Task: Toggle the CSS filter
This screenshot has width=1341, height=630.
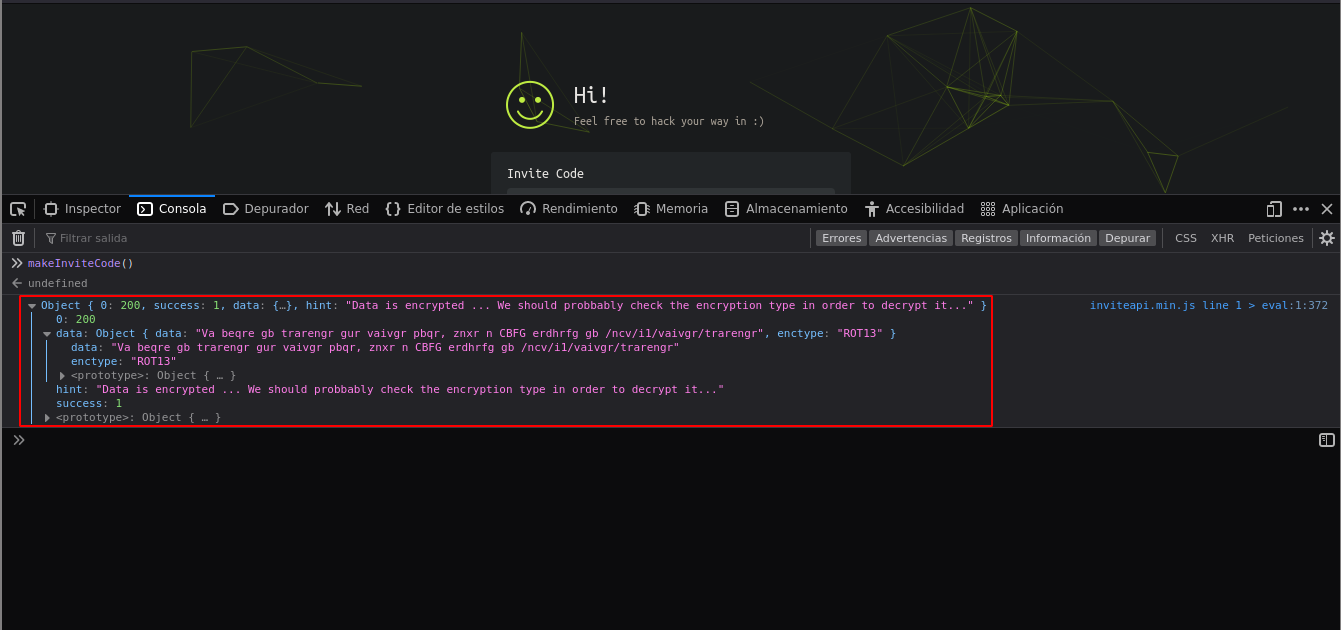Action: click(1186, 238)
